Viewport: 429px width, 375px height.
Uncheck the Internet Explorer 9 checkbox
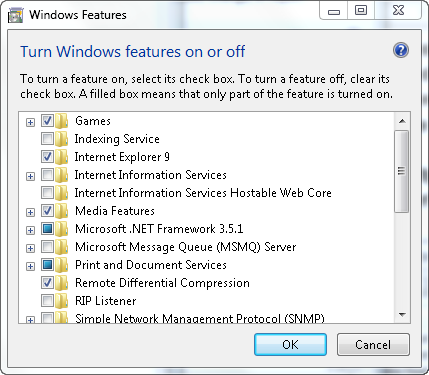pyautogui.click(x=47, y=157)
